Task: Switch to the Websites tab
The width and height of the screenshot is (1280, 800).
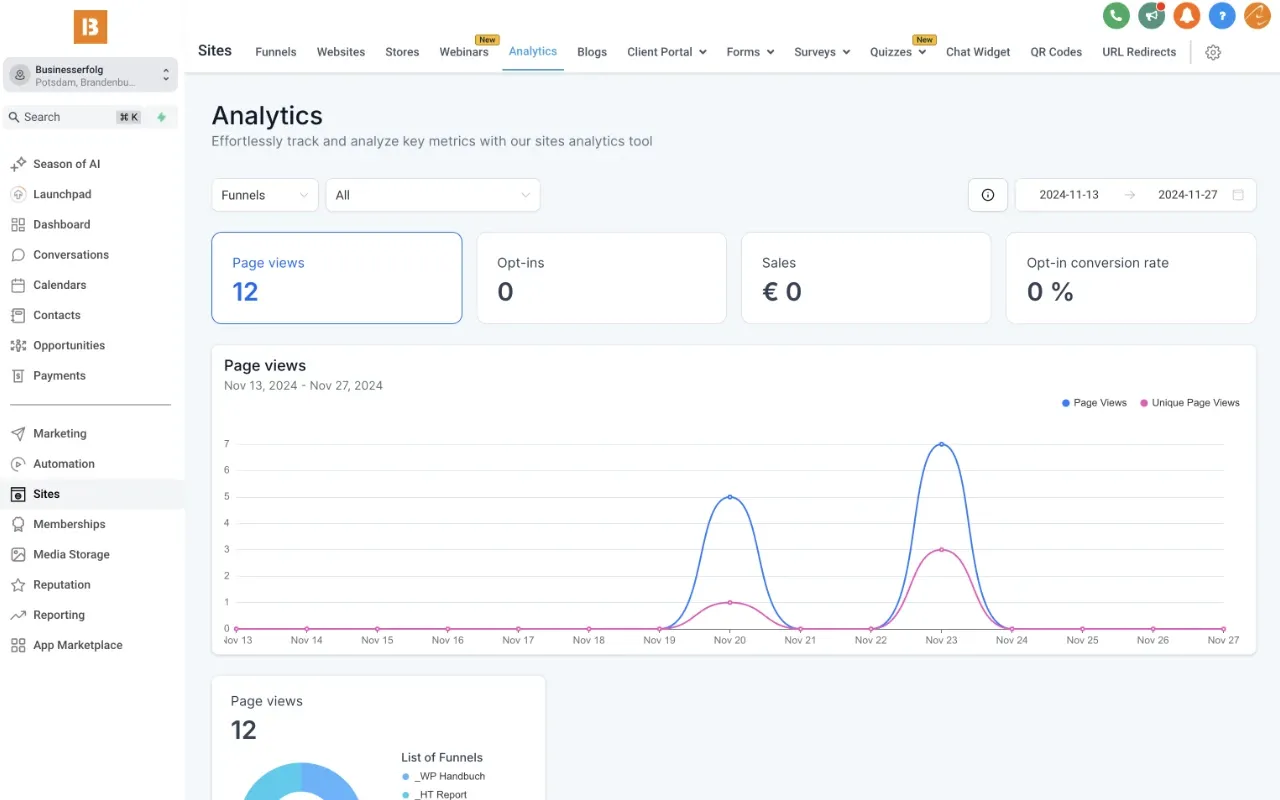Action: coord(340,51)
